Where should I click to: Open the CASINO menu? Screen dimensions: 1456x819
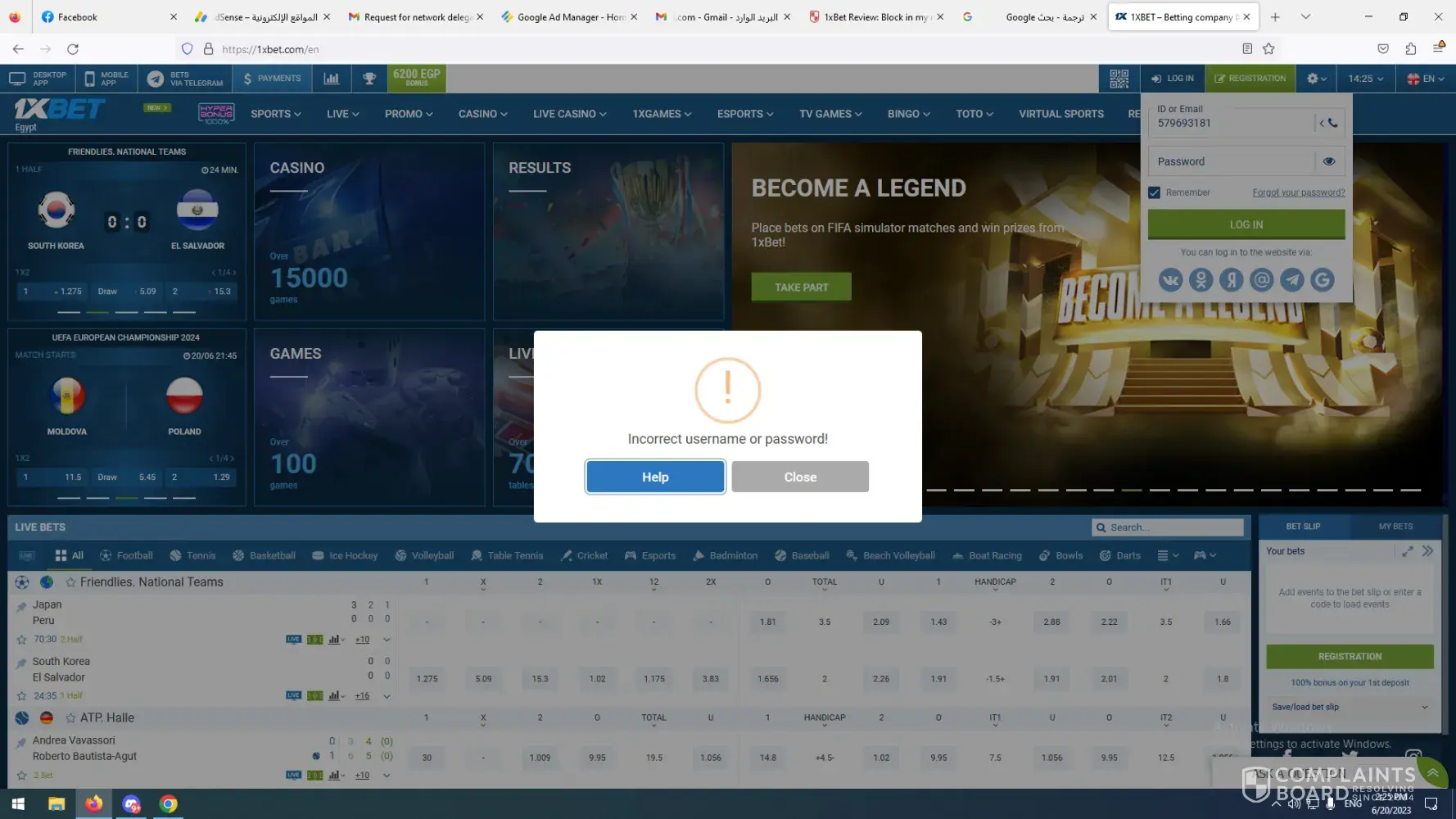click(482, 114)
